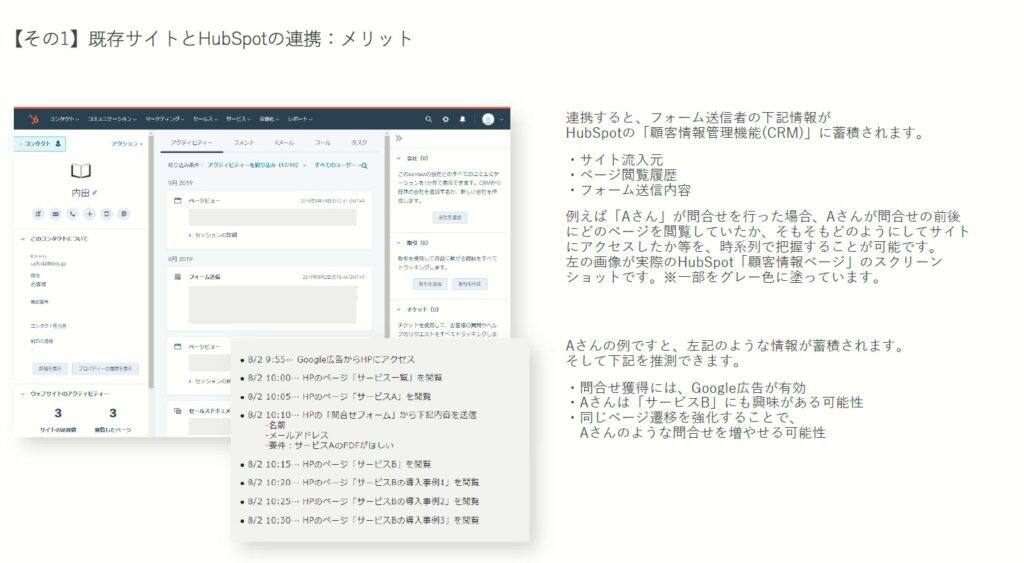This screenshot has height=563, width=1024.
Task: Select the アクティビティー tab
Action: pos(191,142)
